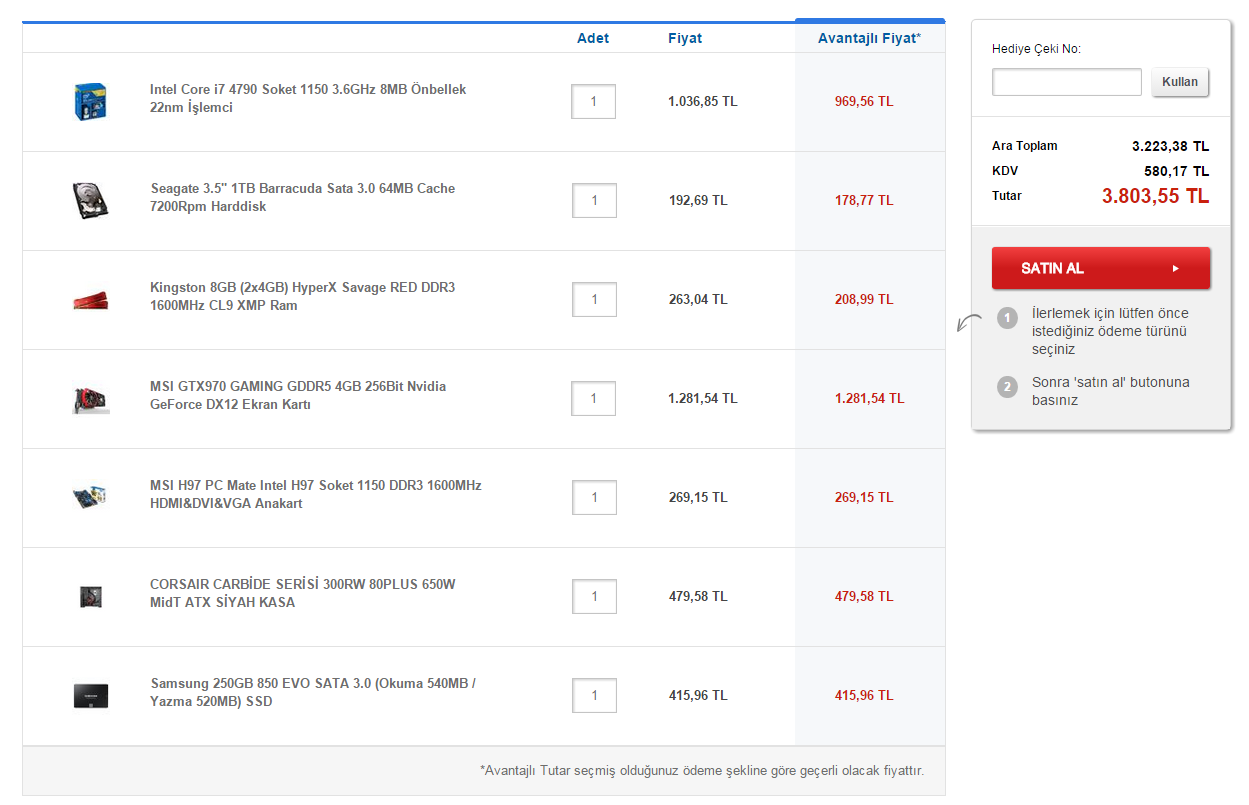1249x805 pixels.
Task: Open the MSI H97 PC Mate link
Action: (x=316, y=494)
